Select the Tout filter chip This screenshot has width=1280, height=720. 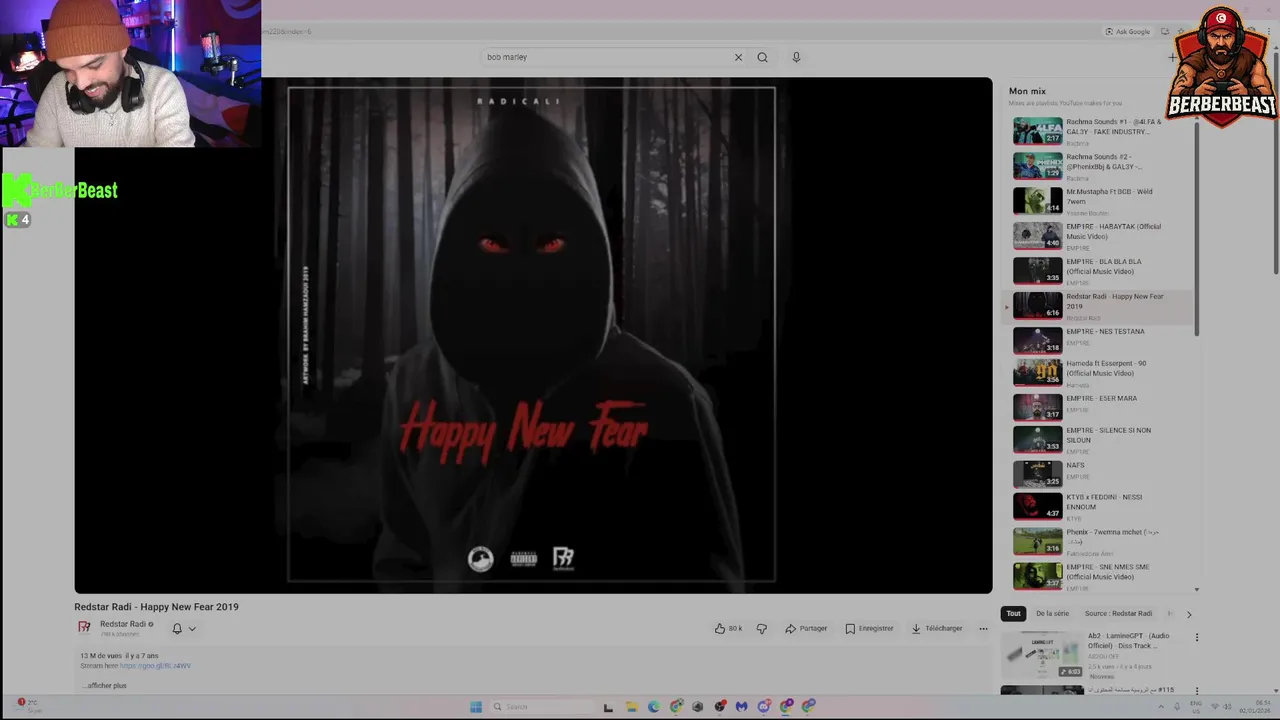[x=1013, y=614]
